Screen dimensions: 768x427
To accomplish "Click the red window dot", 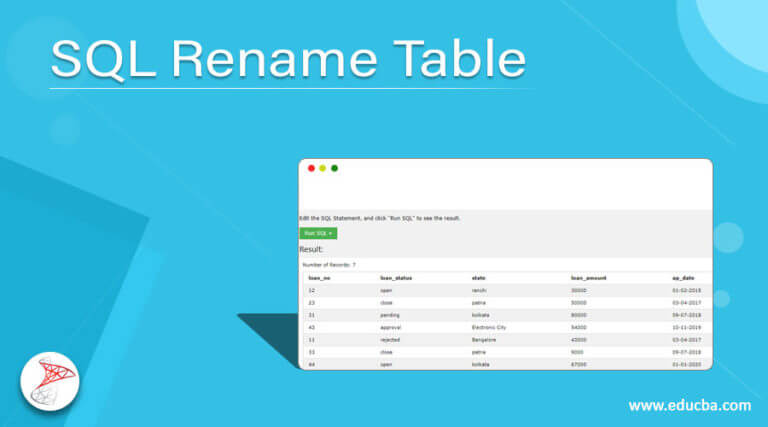I will click(x=311, y=168).
